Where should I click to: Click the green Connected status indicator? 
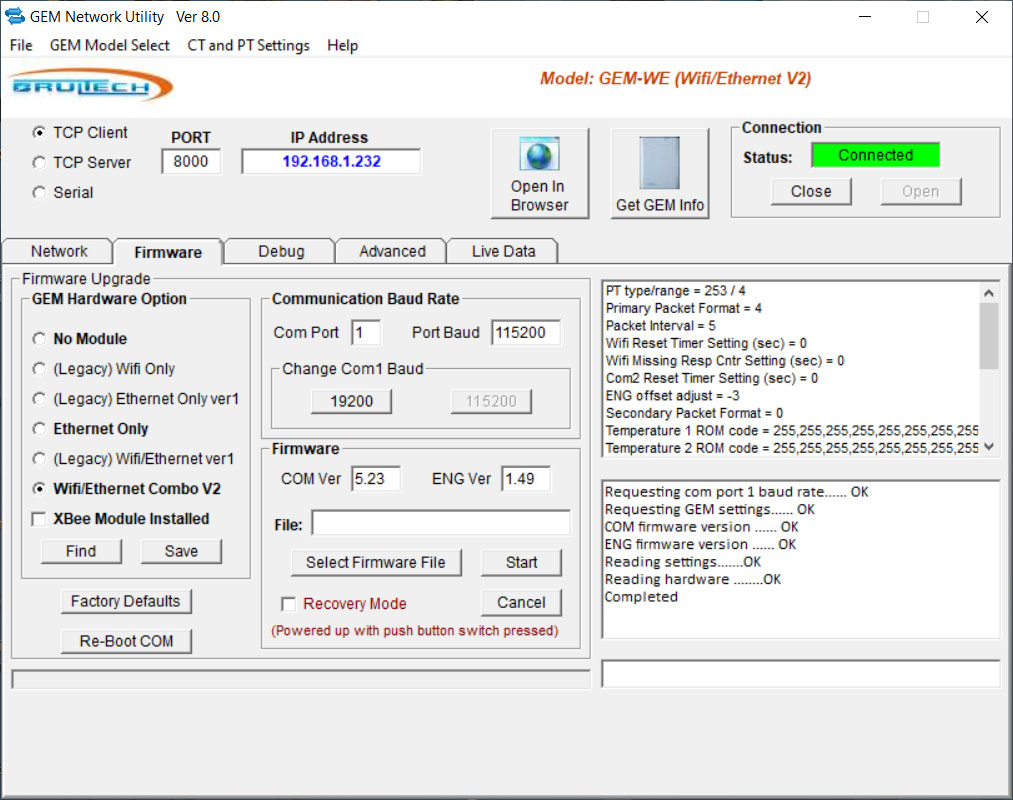tap(875, 155)
